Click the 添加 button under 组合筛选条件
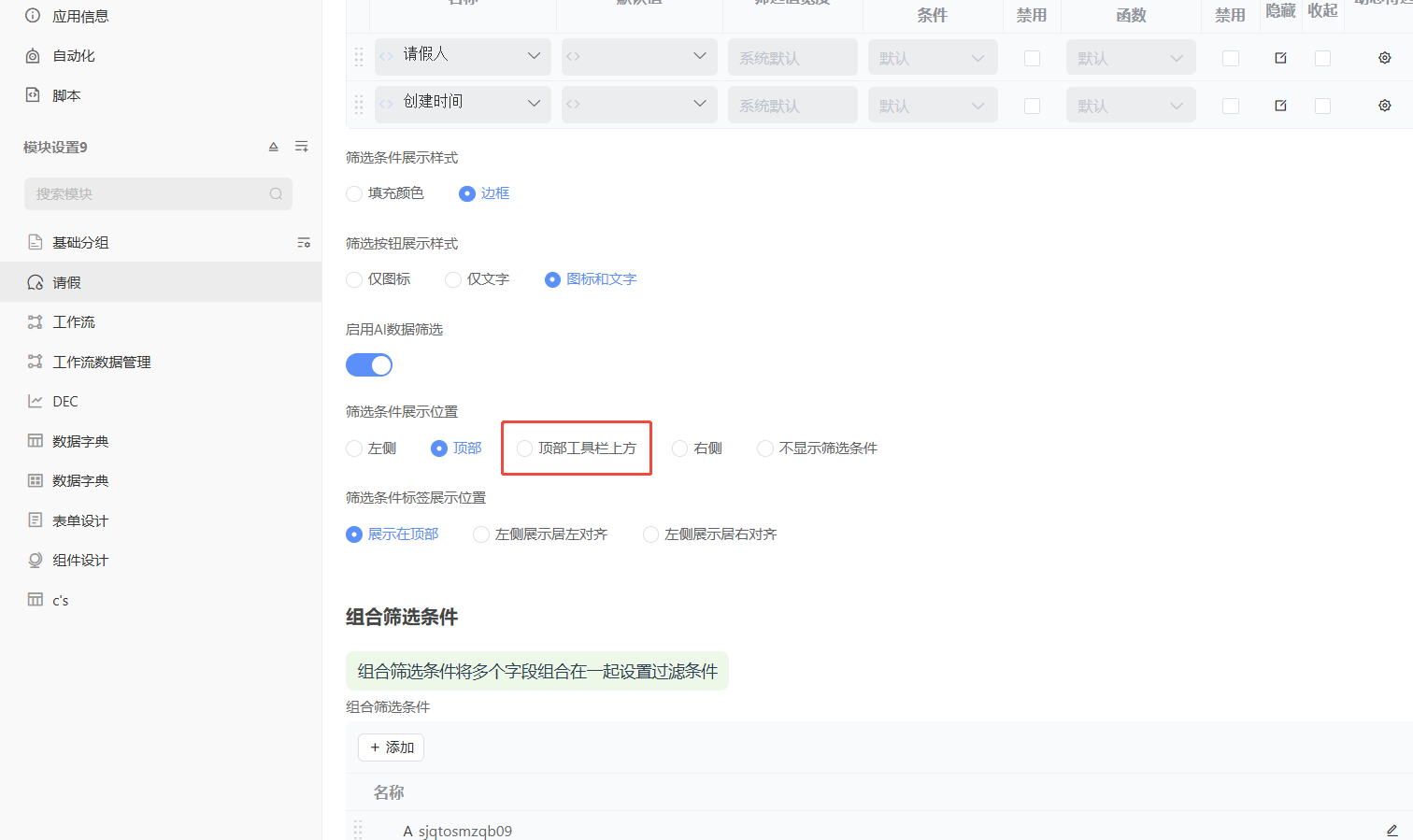 [x=391, y=747]
